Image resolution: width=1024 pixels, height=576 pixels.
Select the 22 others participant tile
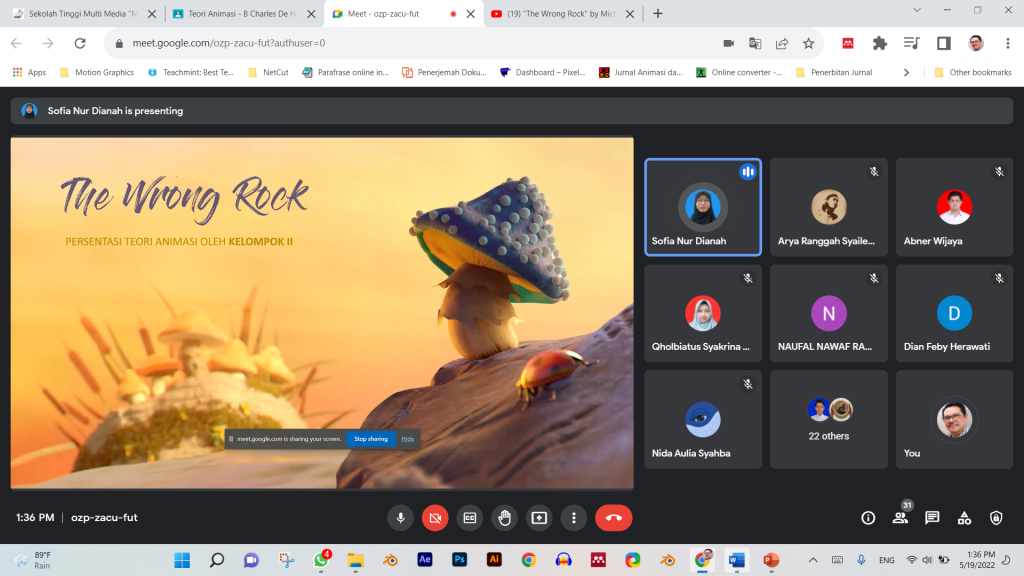[x=829, y=419]
